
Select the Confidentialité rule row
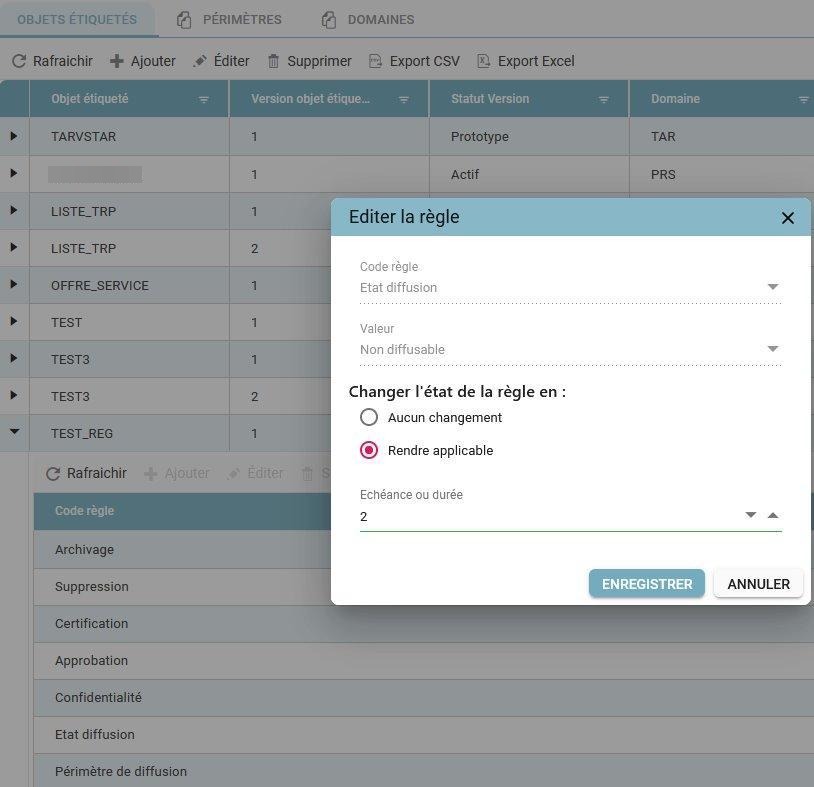(424, 698)
